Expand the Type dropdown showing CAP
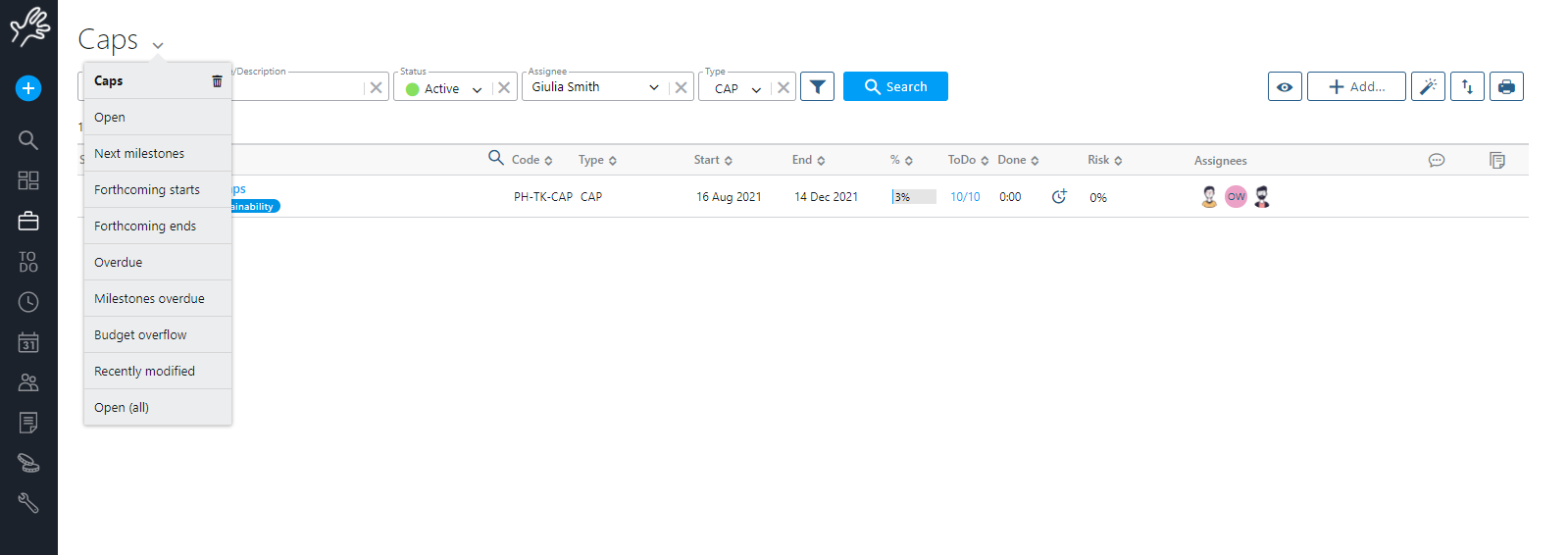 pos(755,89)
